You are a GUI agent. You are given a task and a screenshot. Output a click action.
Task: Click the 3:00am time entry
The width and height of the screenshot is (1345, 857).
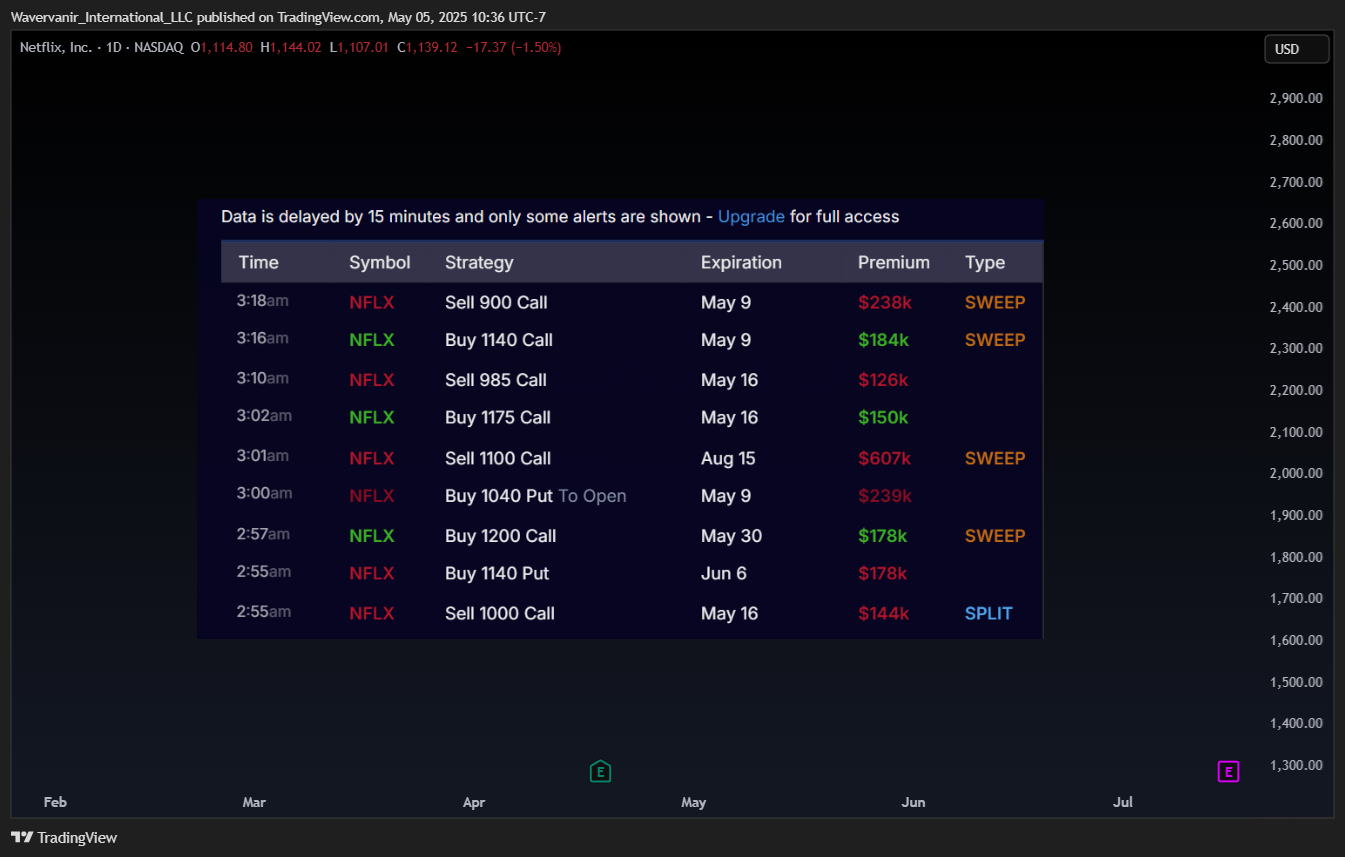tap(265, 493)
